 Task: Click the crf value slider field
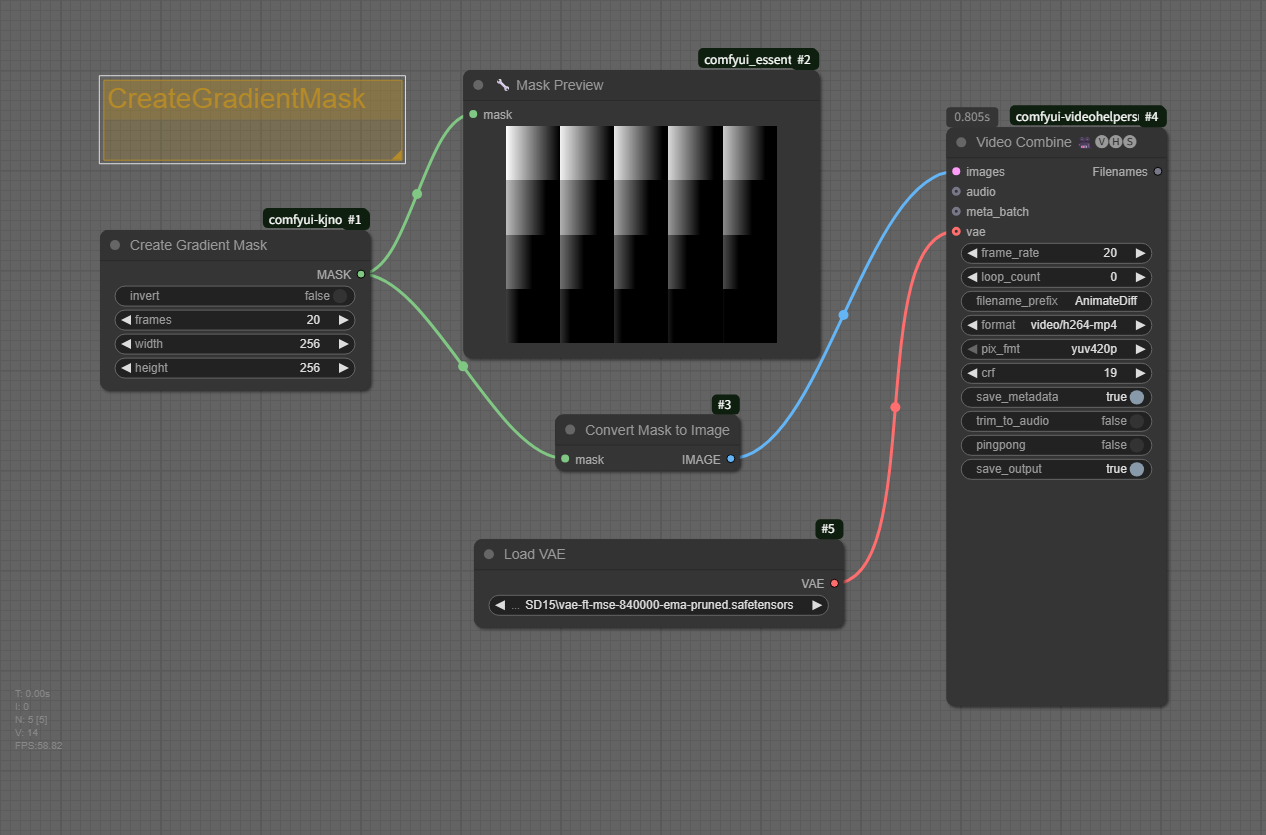(1056, 373)
